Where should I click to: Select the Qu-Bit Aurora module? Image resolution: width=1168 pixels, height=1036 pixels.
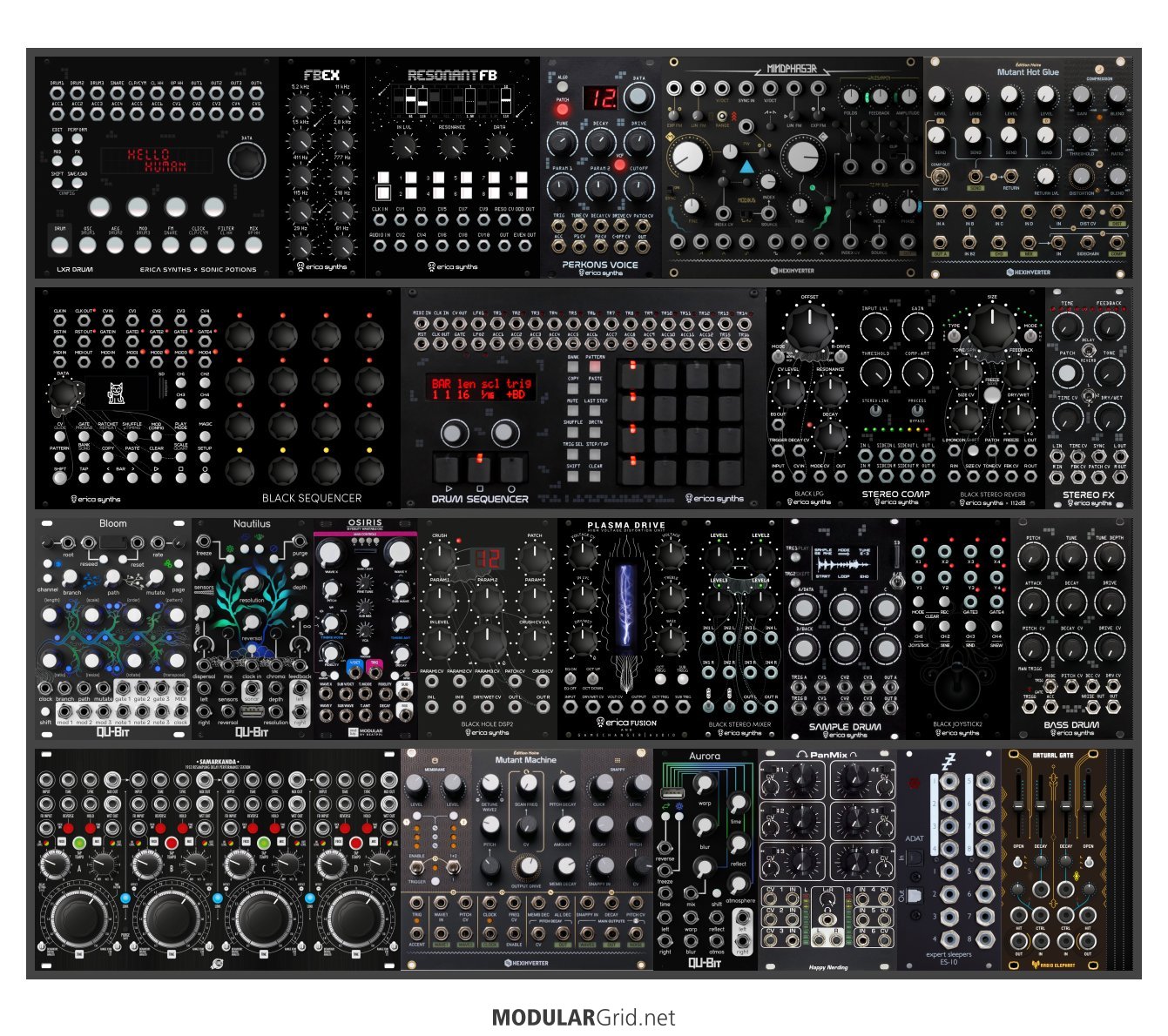pos(706,859)
